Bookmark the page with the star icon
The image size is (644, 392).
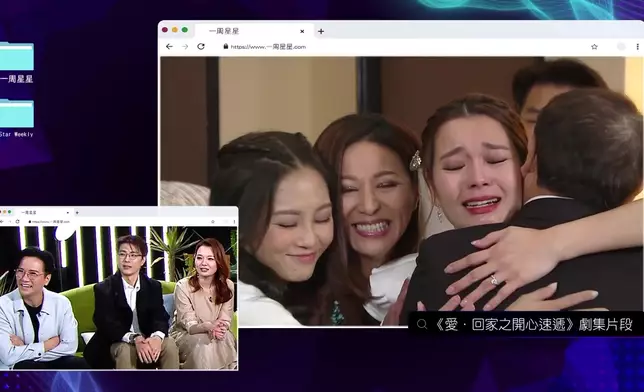point(594,47)
